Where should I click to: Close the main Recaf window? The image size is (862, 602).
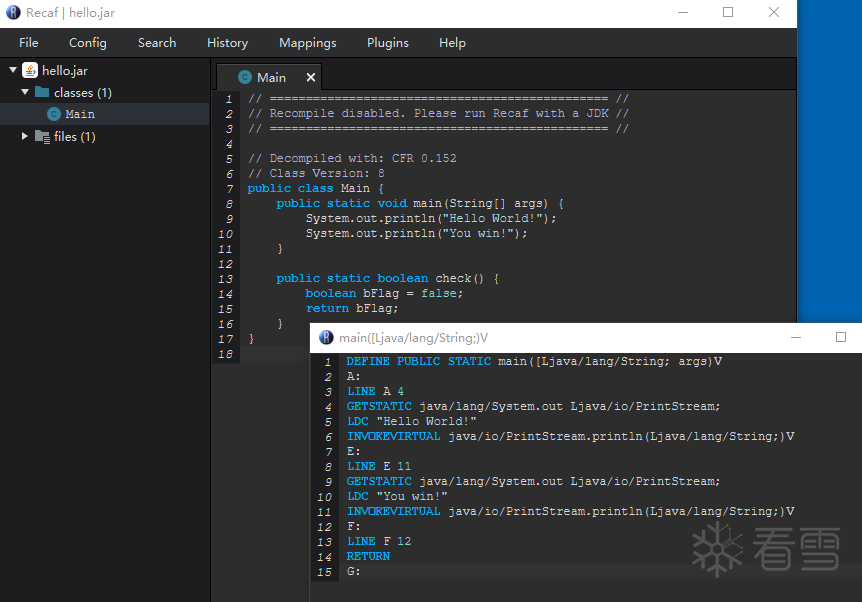(773, 12)
